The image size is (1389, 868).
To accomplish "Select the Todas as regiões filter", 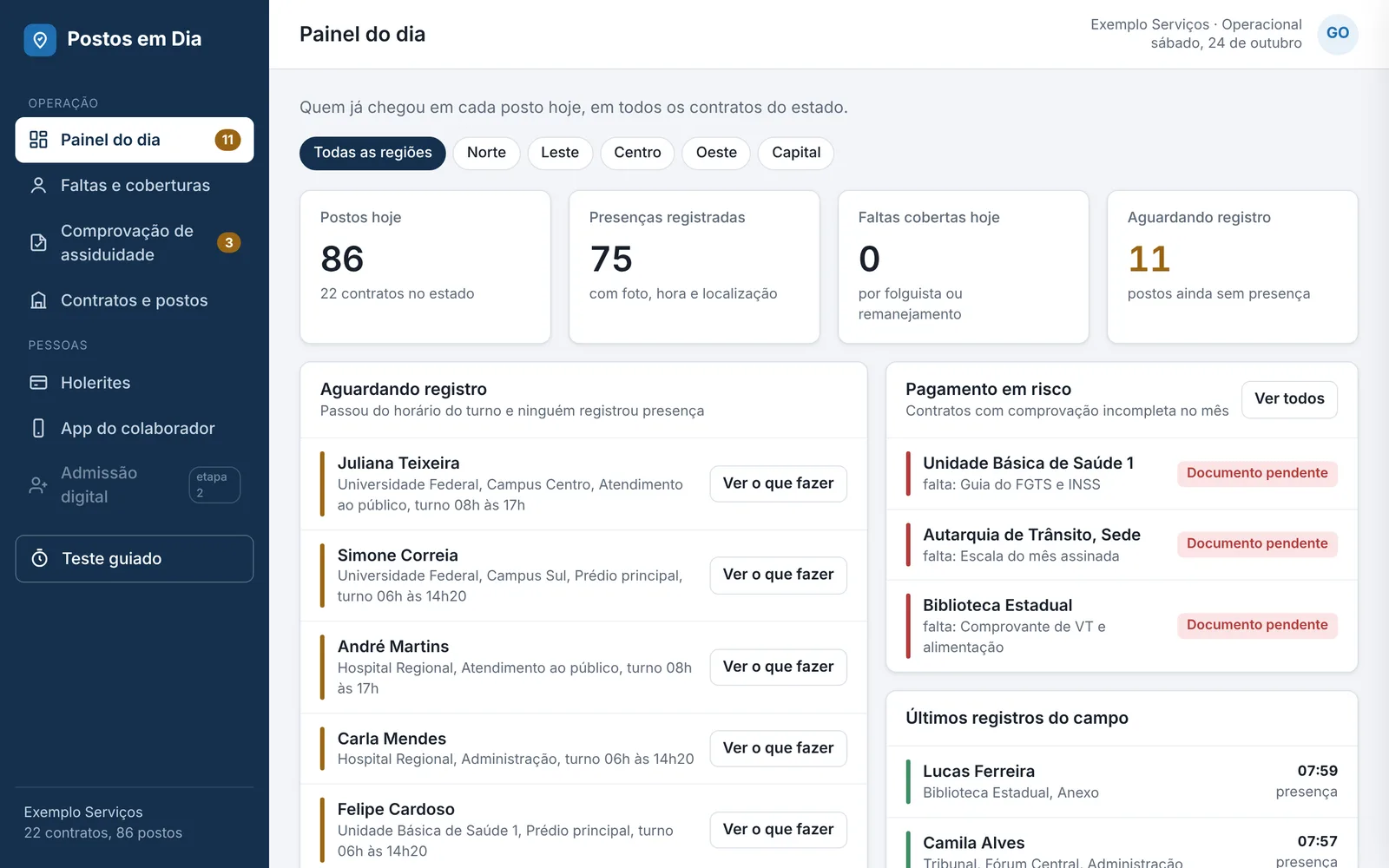I will pos(372,153).
